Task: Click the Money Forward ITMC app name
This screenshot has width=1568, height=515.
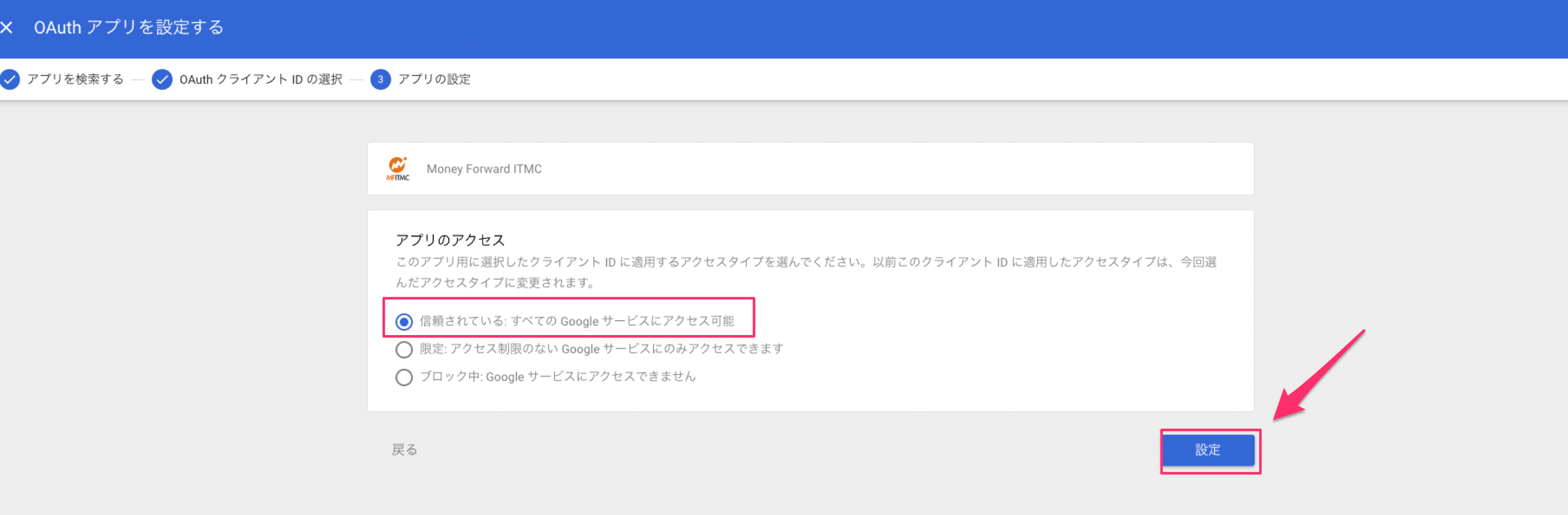Action: point(484,169)
